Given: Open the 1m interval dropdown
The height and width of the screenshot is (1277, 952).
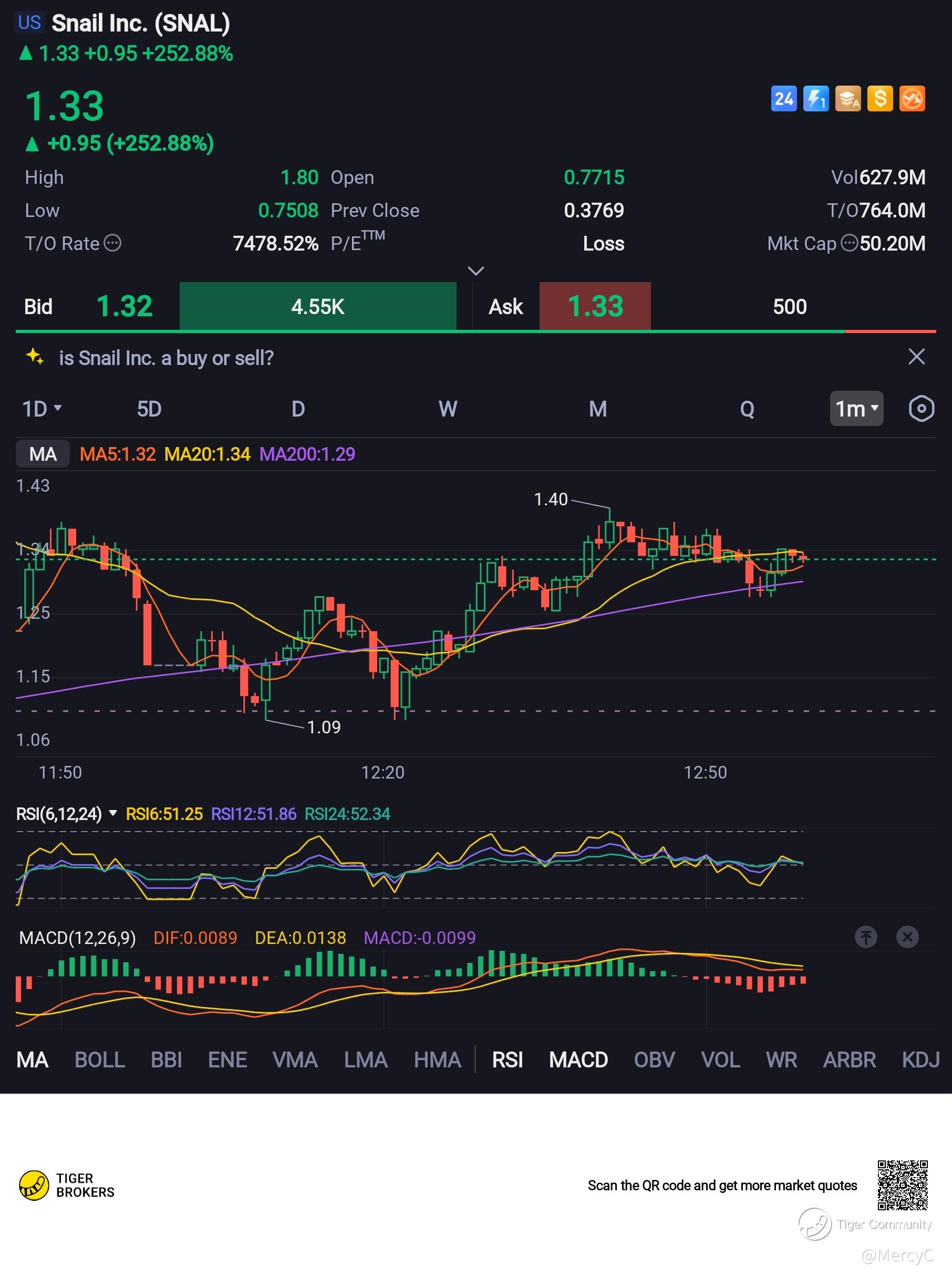Looking at the screenshot, I should [x=856, y=409].
